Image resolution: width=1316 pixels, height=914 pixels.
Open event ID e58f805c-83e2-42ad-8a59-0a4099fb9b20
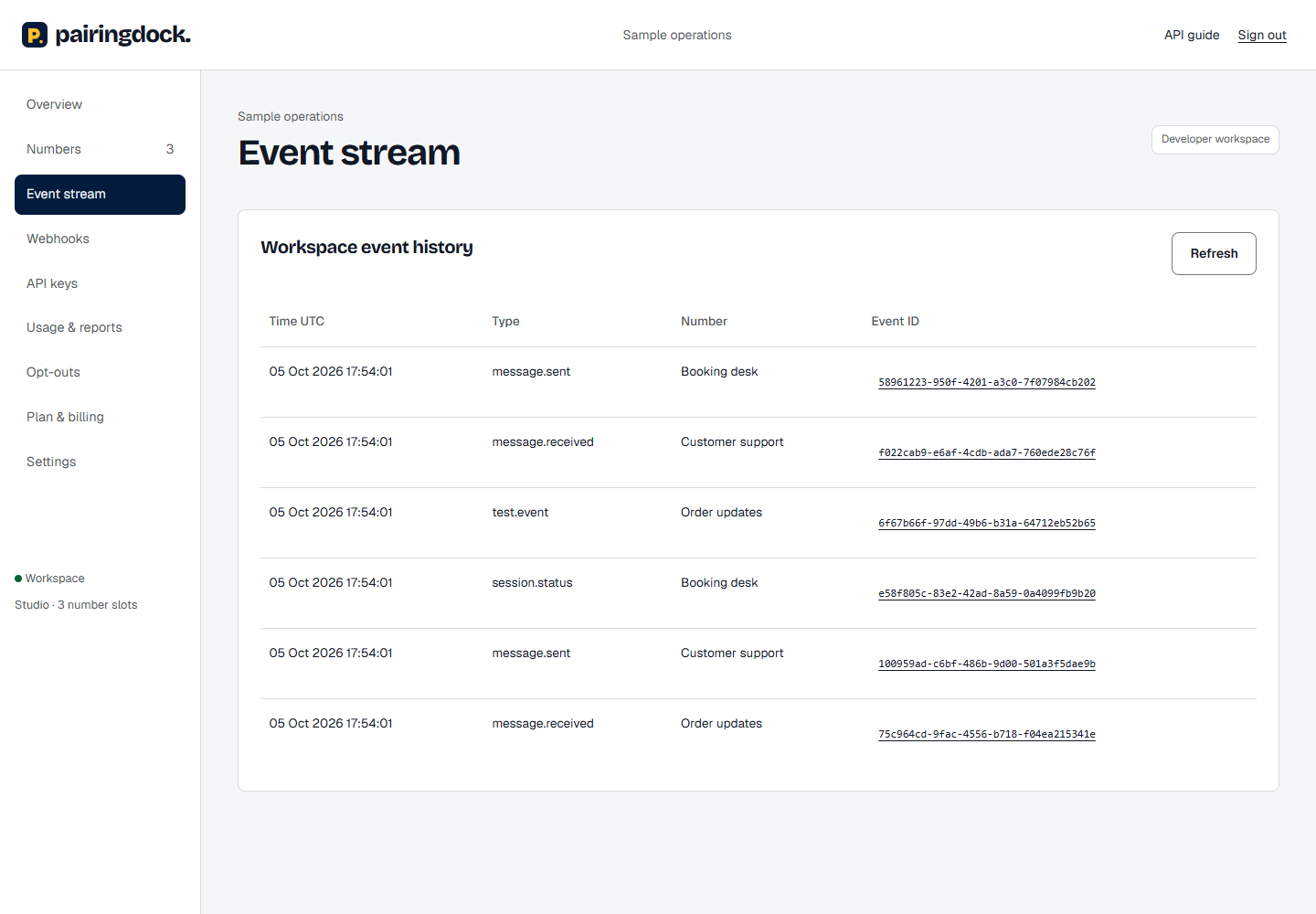[987, 594]
